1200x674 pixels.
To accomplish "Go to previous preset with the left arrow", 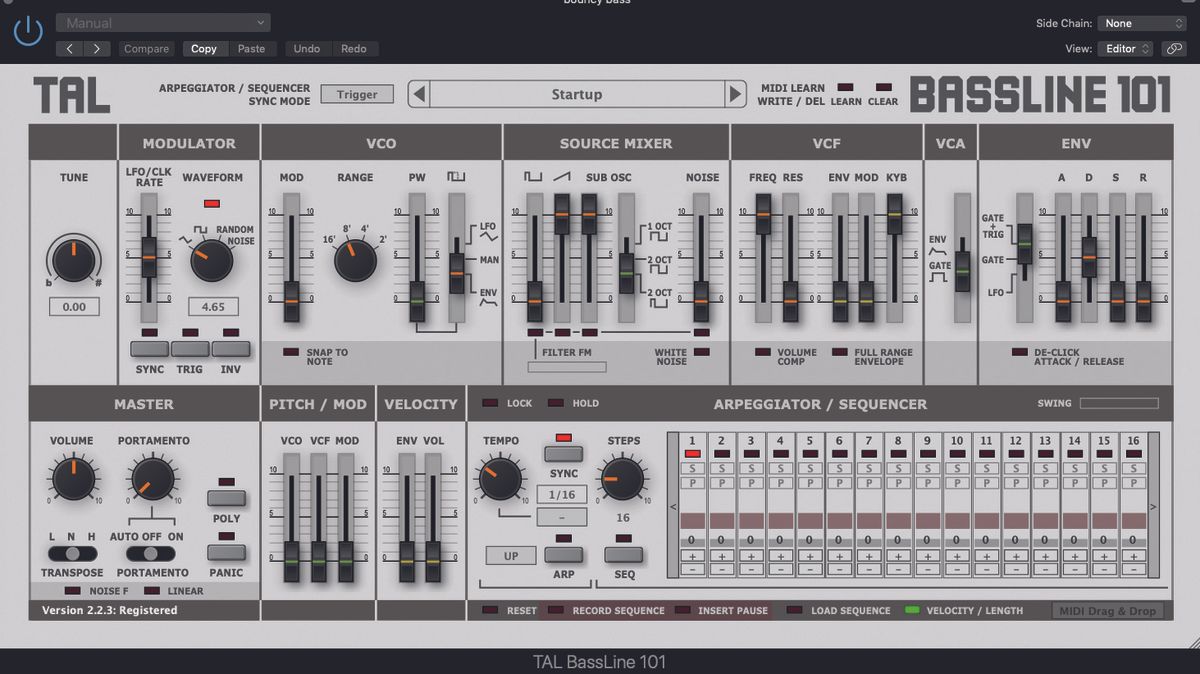I will (69, 47).
